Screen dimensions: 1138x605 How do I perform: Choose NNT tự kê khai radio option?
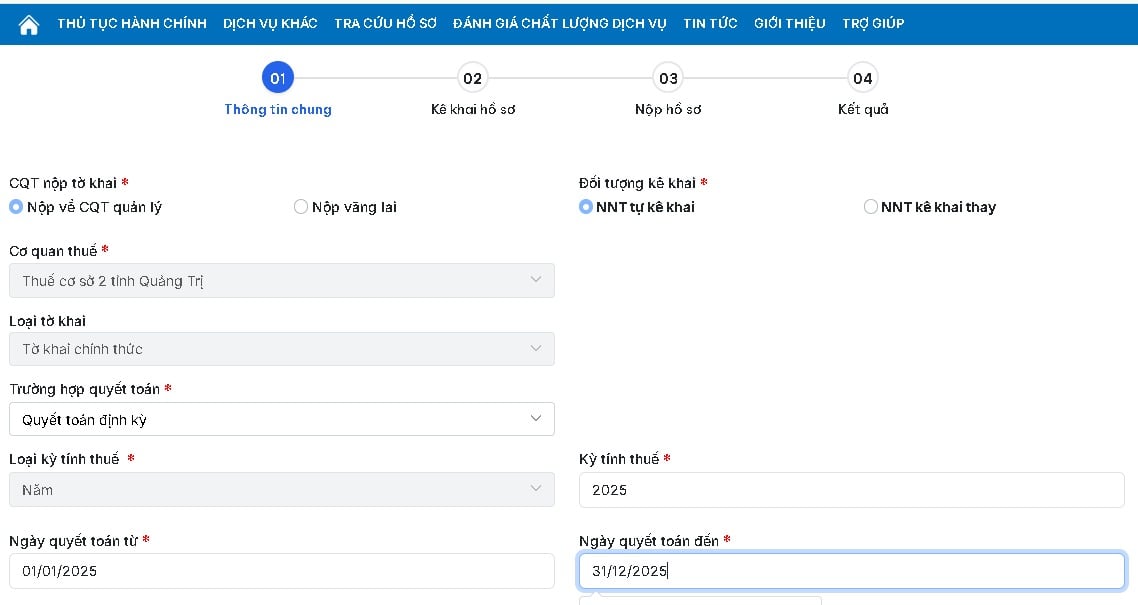[x=586, y=207]
